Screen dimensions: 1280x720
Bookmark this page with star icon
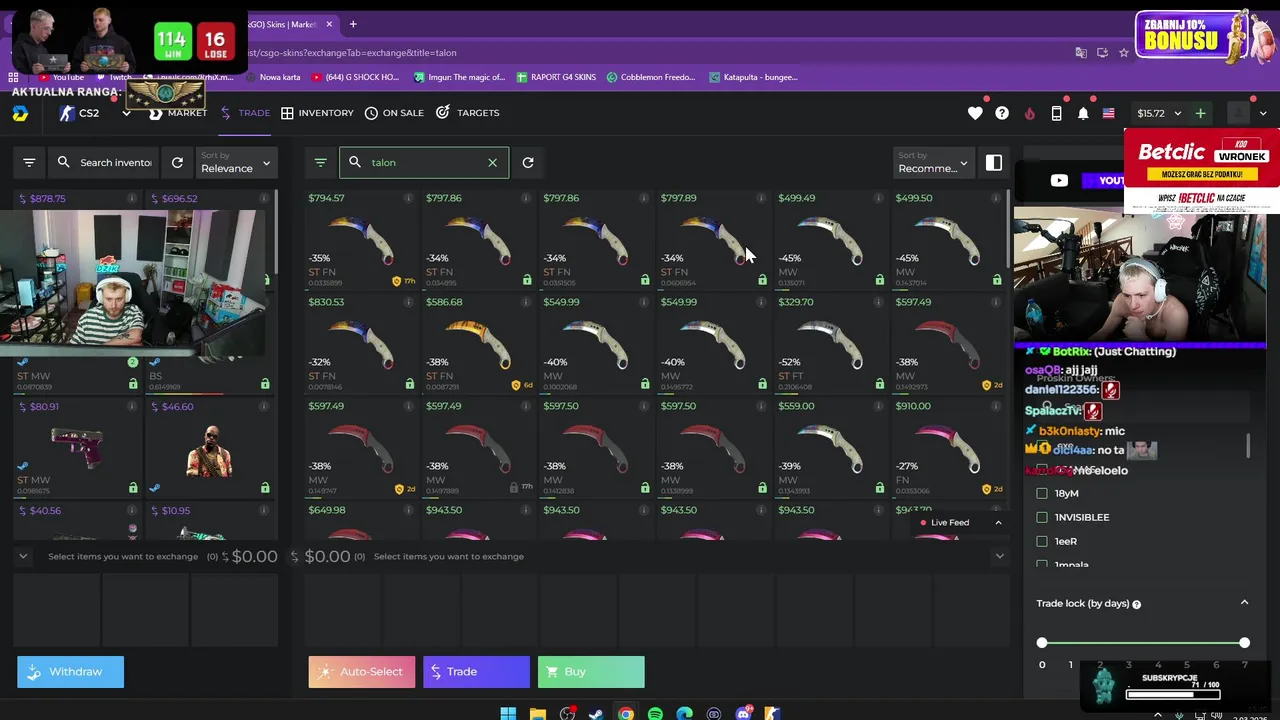coord(1124,52)
